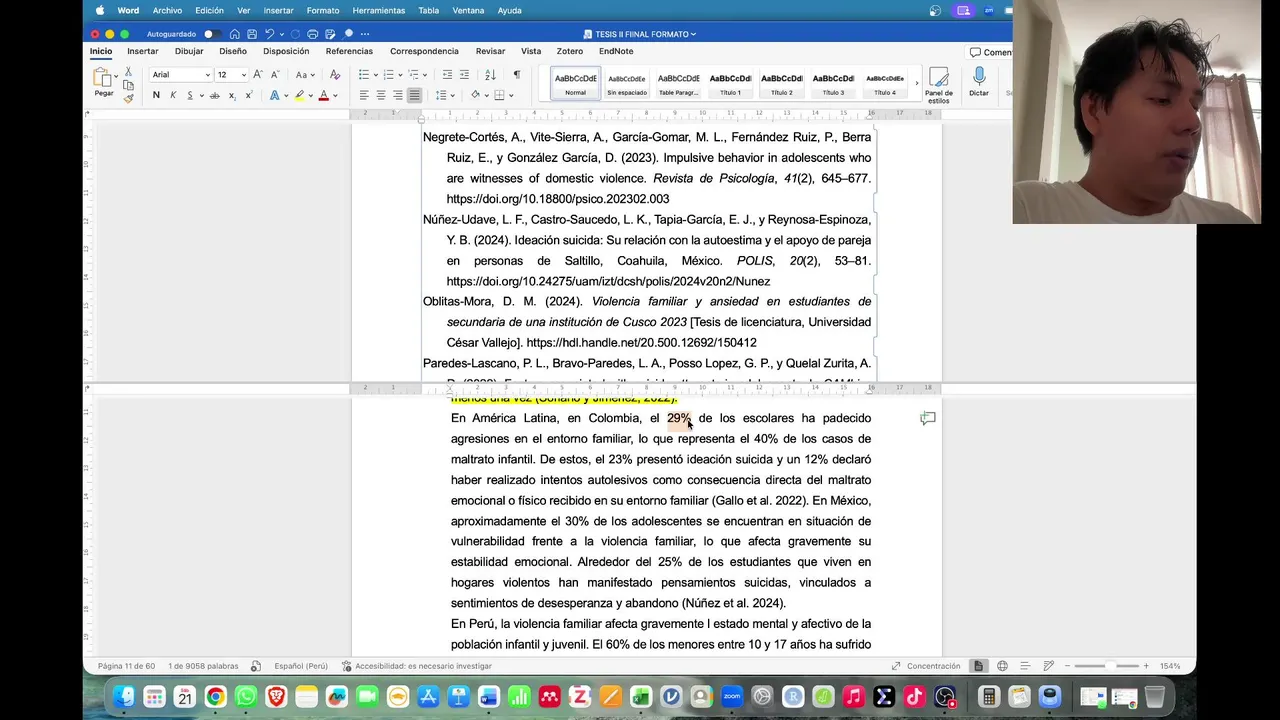The height and width of the screenshot is (720, 1280).
Task: Click the Español (Perú) language indicator
Action: (x=301, y=666)
